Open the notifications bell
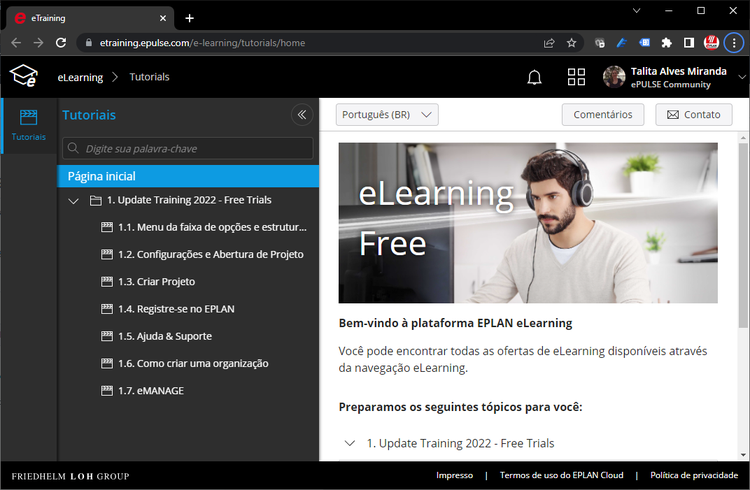Image resolution: width=750 pixels, height=490 pixels. [534, 77]
